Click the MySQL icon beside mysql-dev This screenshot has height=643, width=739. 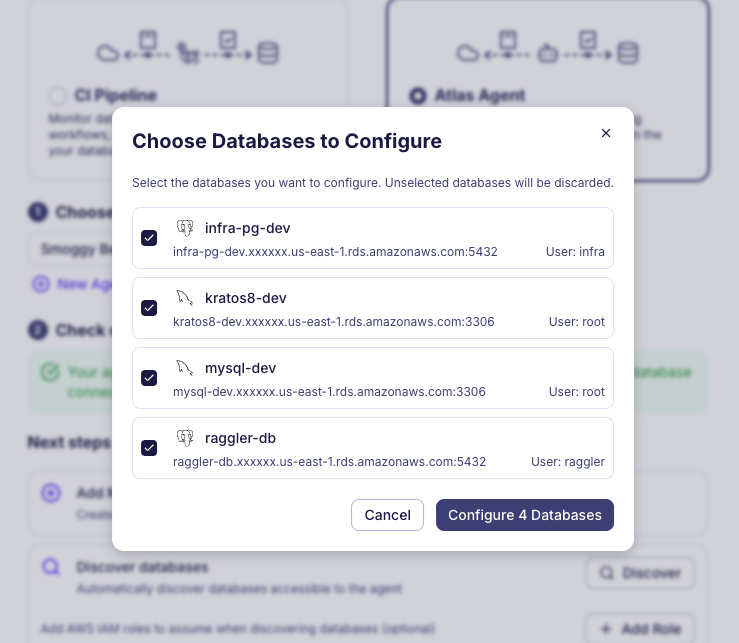tap(184, 367)
